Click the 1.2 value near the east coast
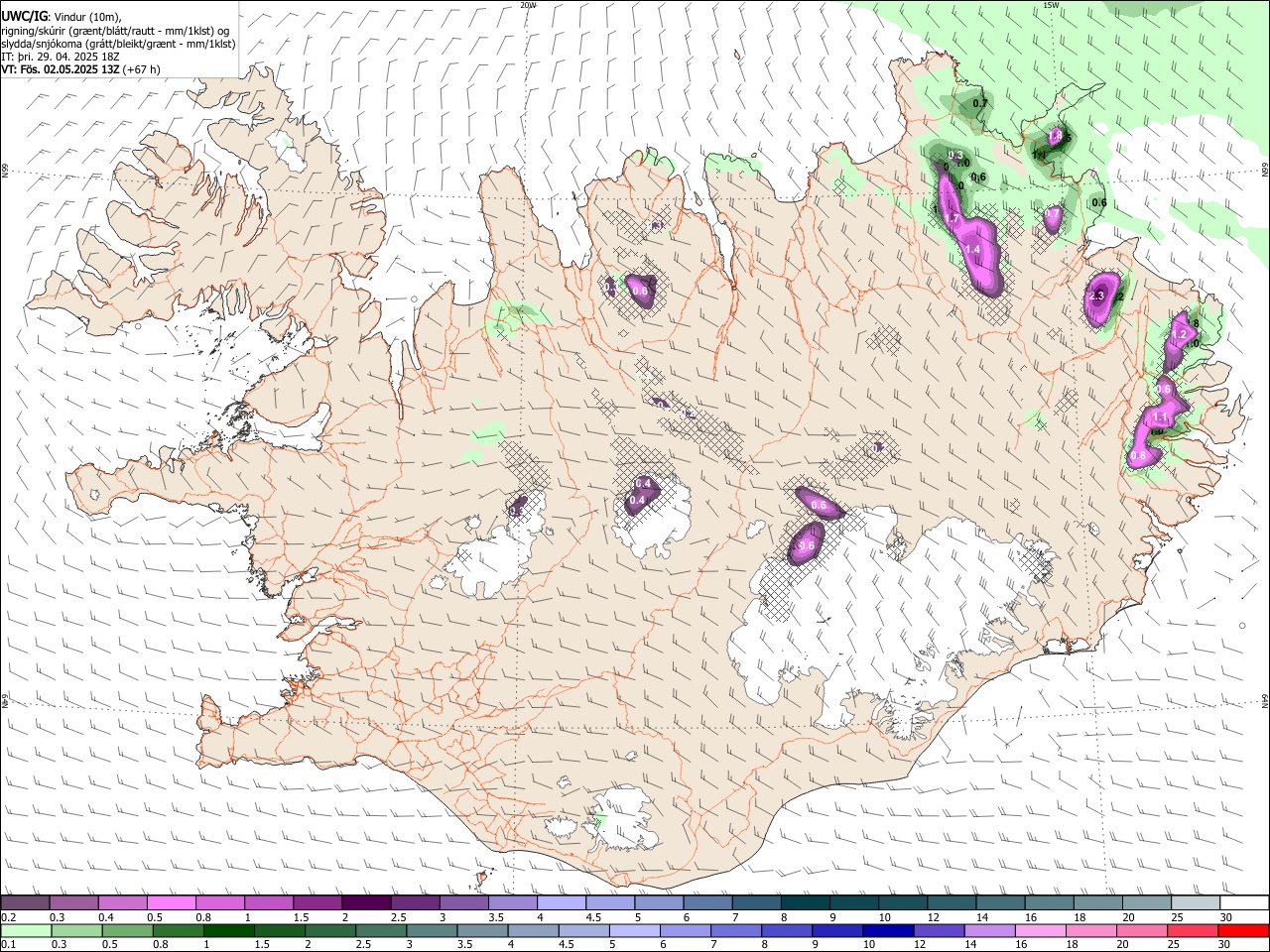The image size is (1270, 952). click(x=1180, y=336)
